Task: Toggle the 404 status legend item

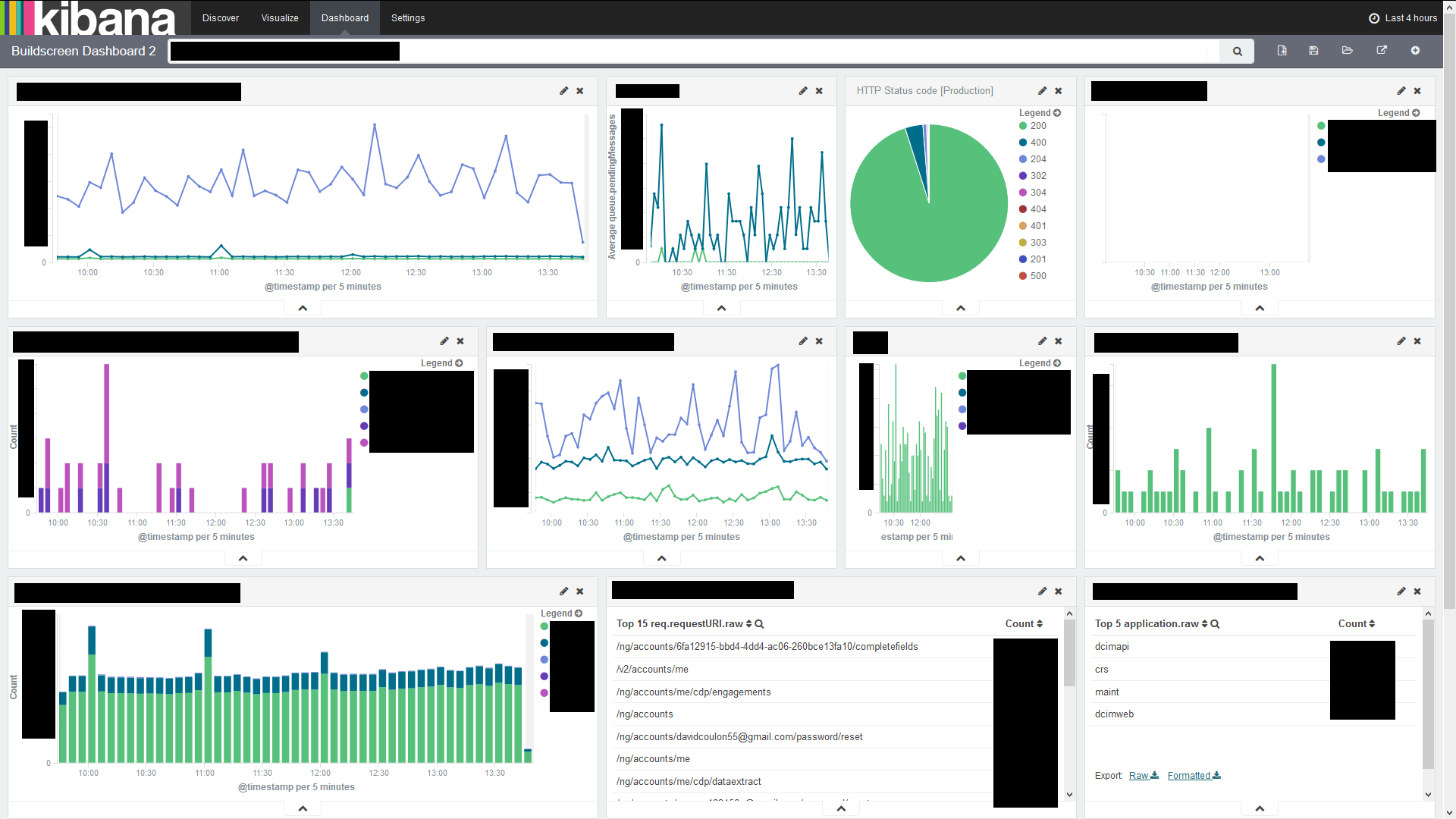Action: (x=1037, y=209)
